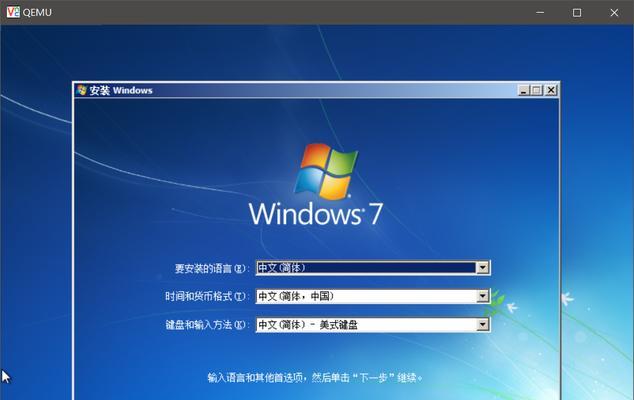Minimize the 安装 Windows dialog
Viewport: 634px width, 400px height.
click(524, 90)
